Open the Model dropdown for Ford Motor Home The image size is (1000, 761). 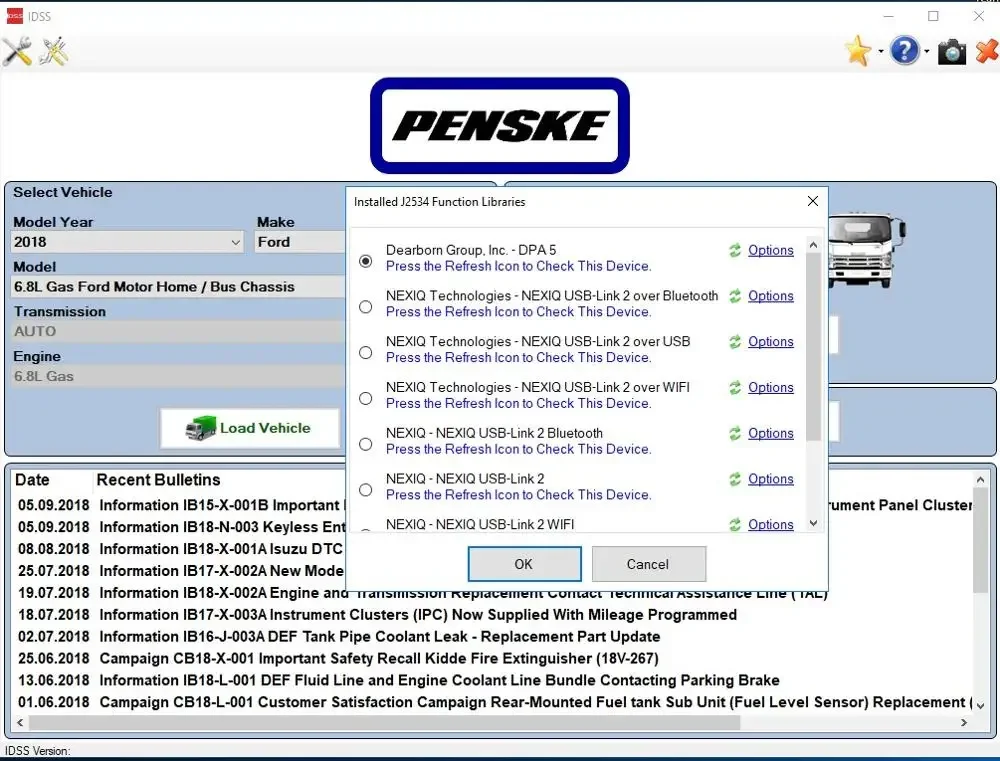179,286
